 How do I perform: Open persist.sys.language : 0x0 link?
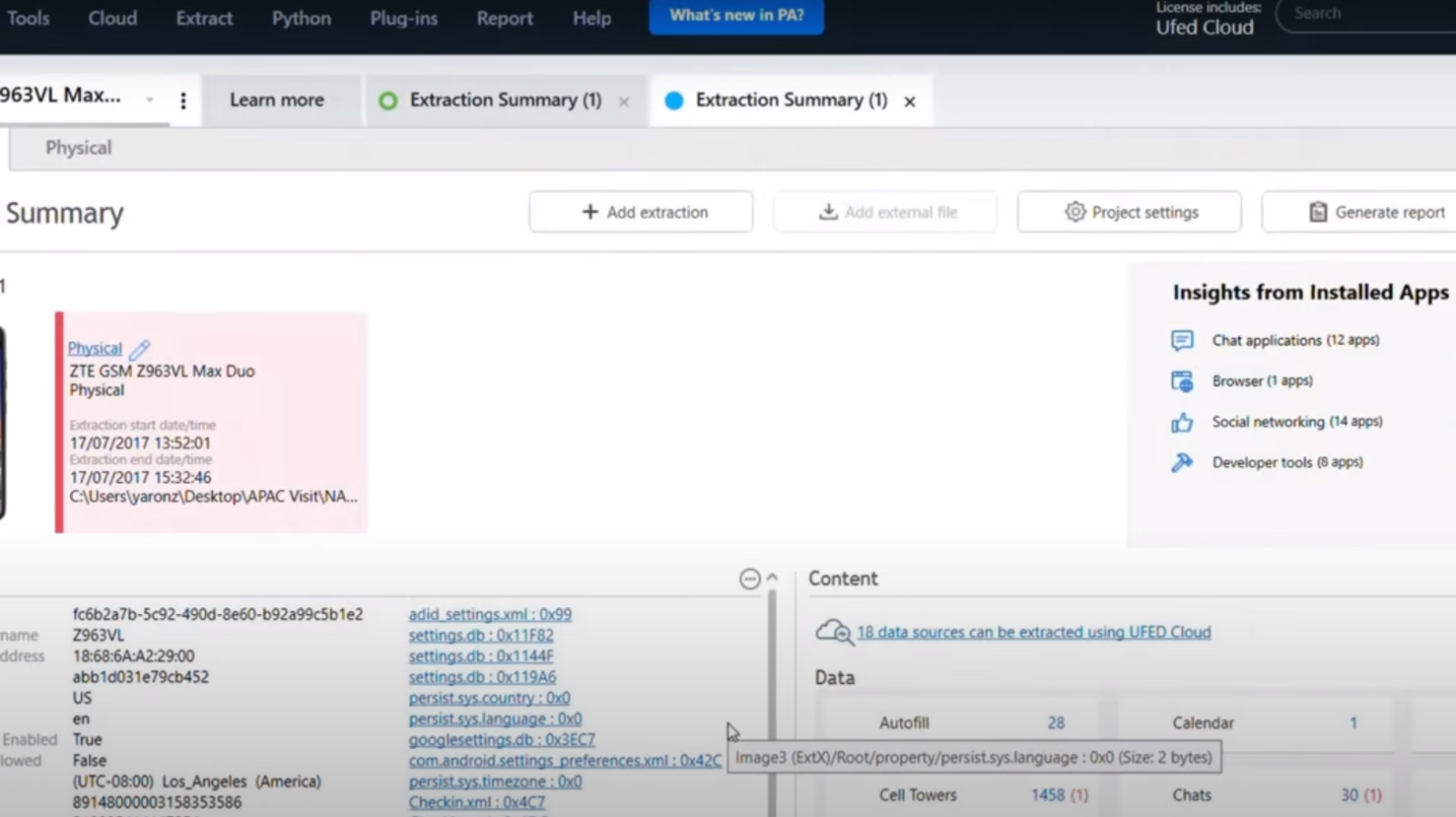495,719
